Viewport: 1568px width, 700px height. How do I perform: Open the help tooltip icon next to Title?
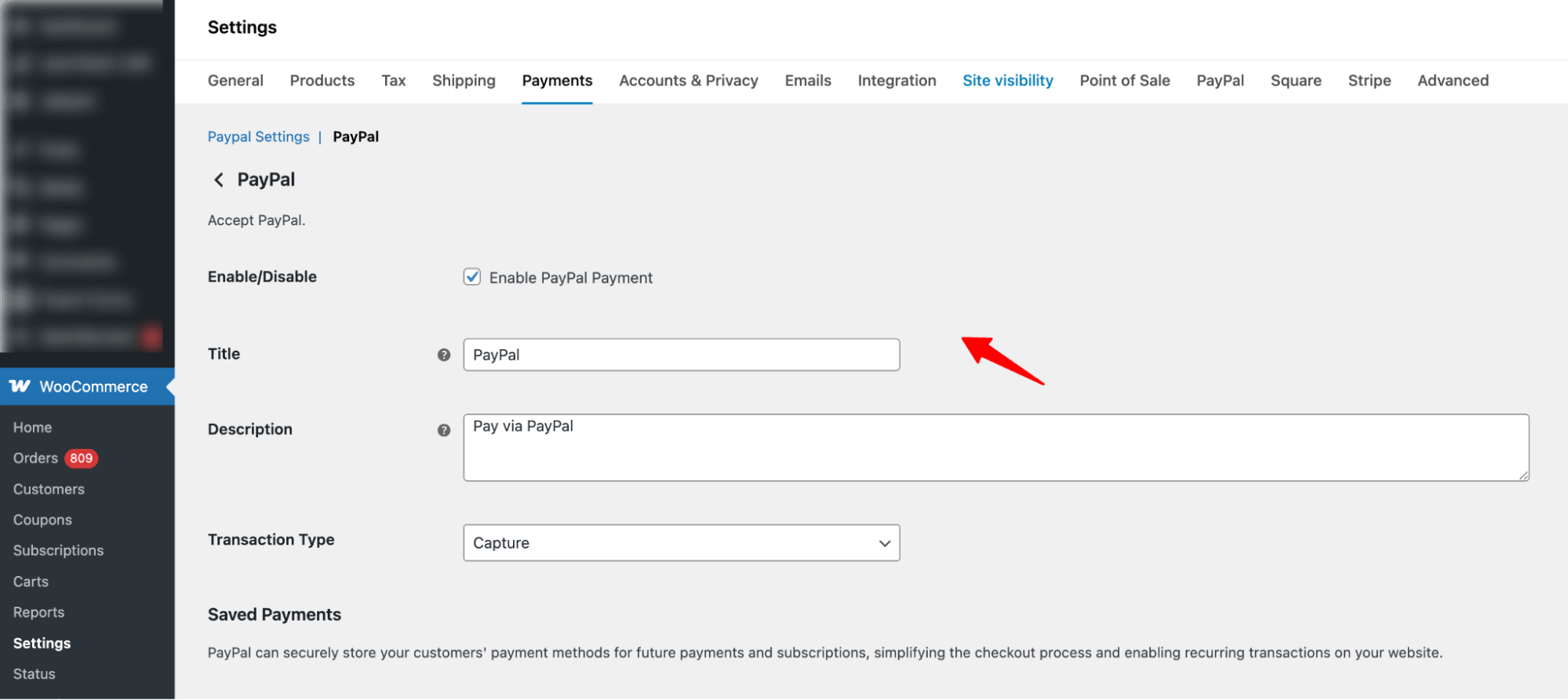click(x=444, y=355)
